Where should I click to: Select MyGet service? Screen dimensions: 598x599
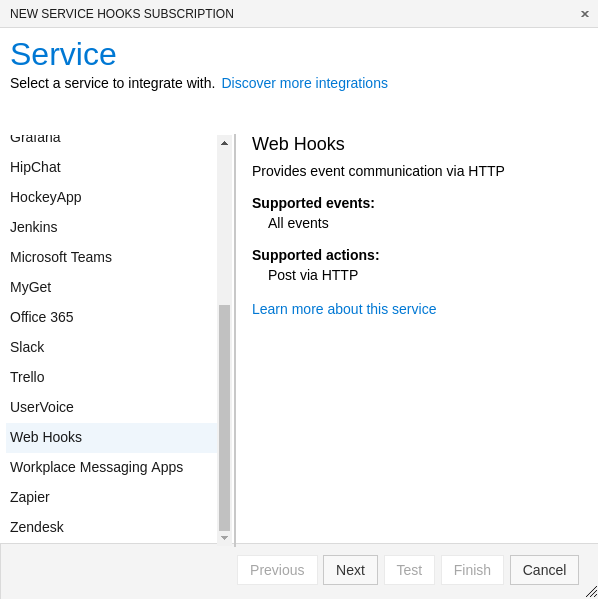point(112,287)
